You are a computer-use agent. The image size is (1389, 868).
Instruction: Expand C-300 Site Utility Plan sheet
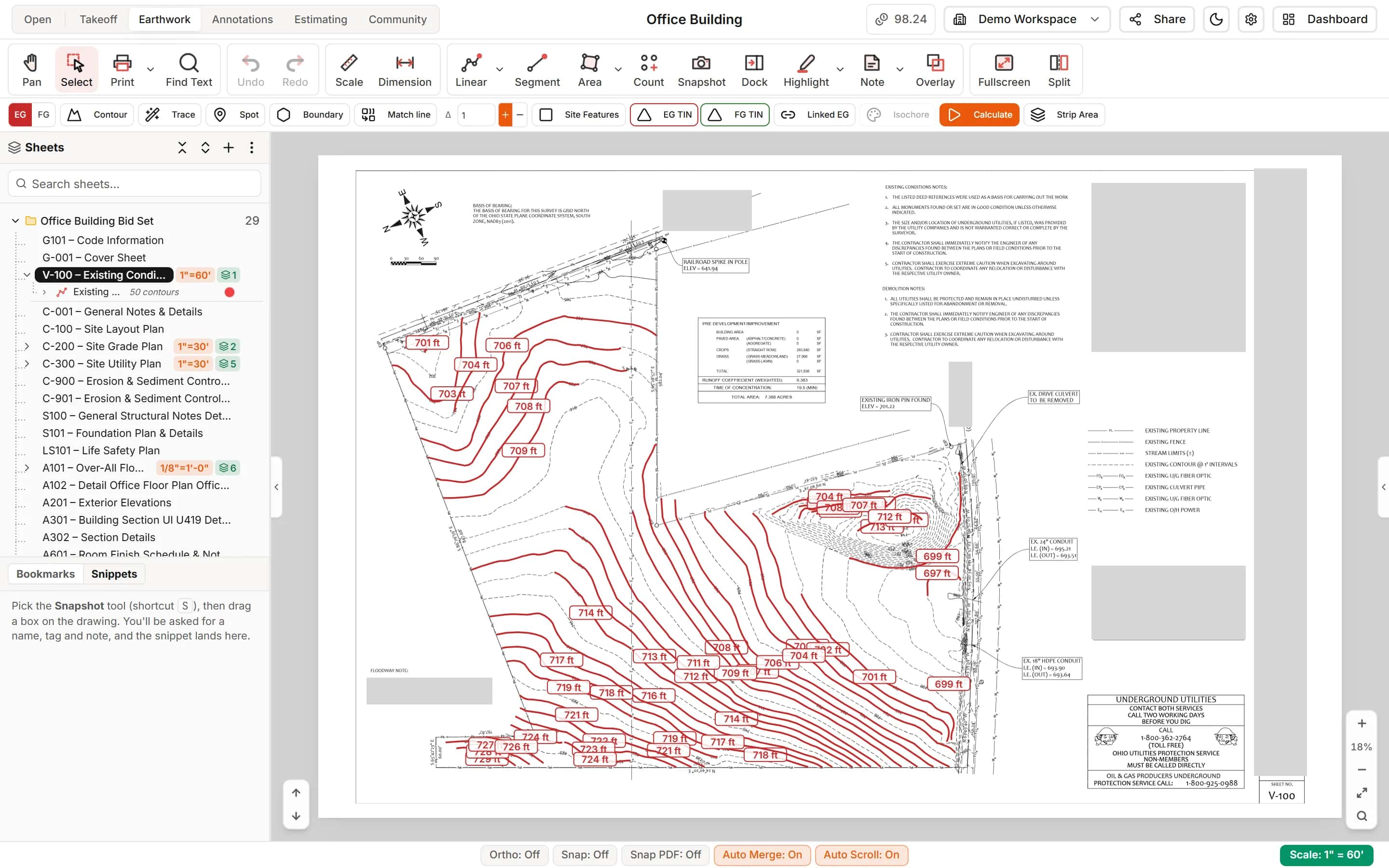tap(27, 364)
